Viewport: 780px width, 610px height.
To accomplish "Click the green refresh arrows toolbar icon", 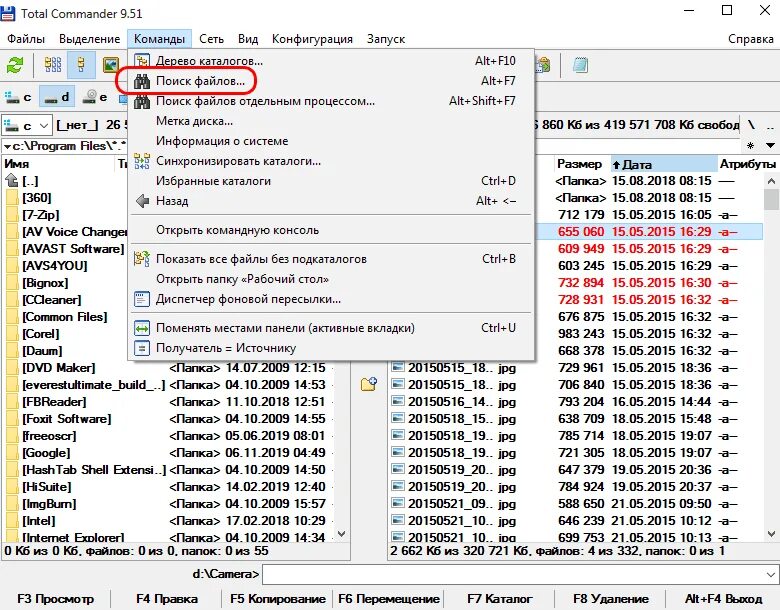I will click(x=15, y=65).
